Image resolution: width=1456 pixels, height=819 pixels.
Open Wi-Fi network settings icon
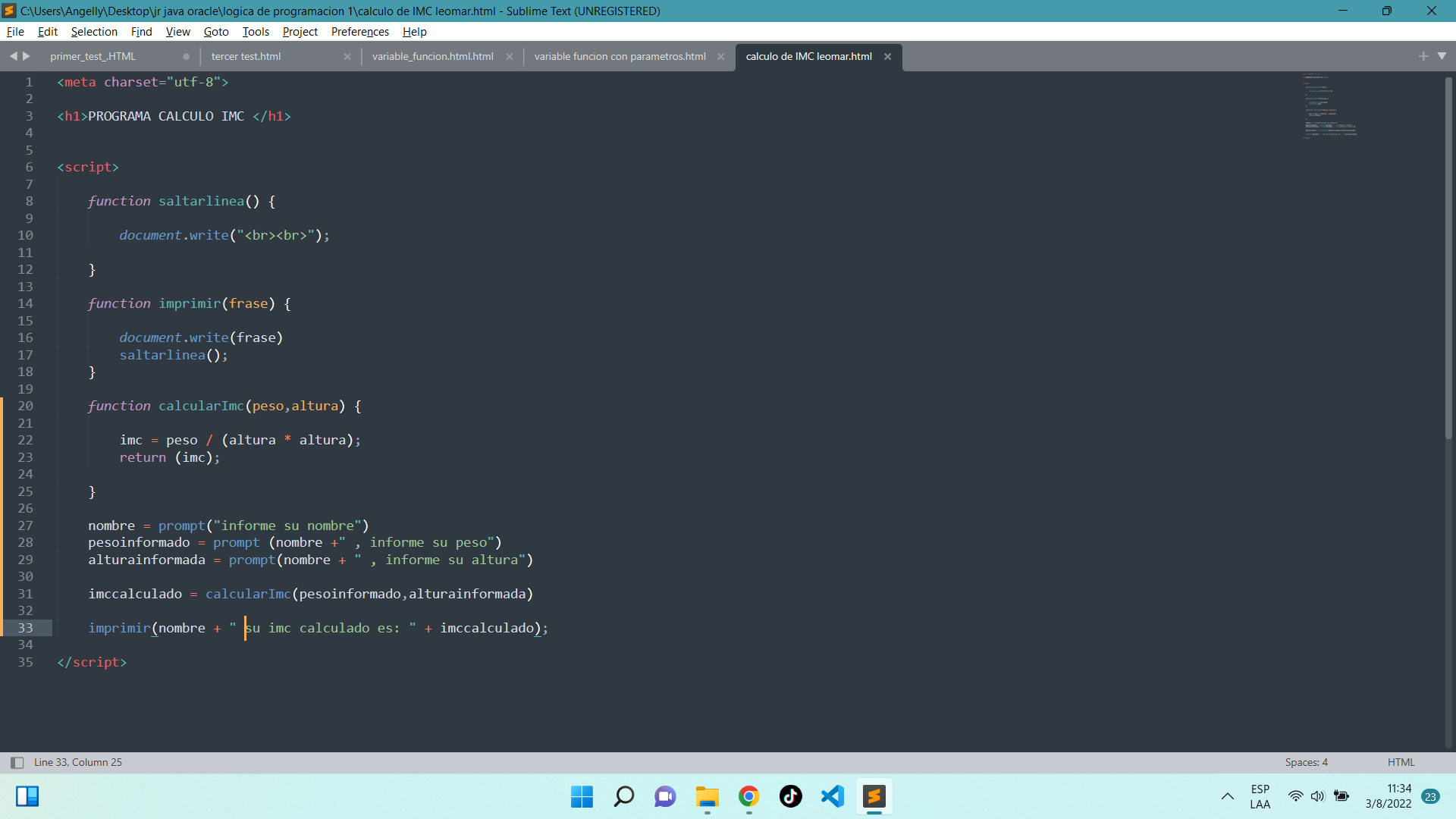click(x=1295, y=796)
